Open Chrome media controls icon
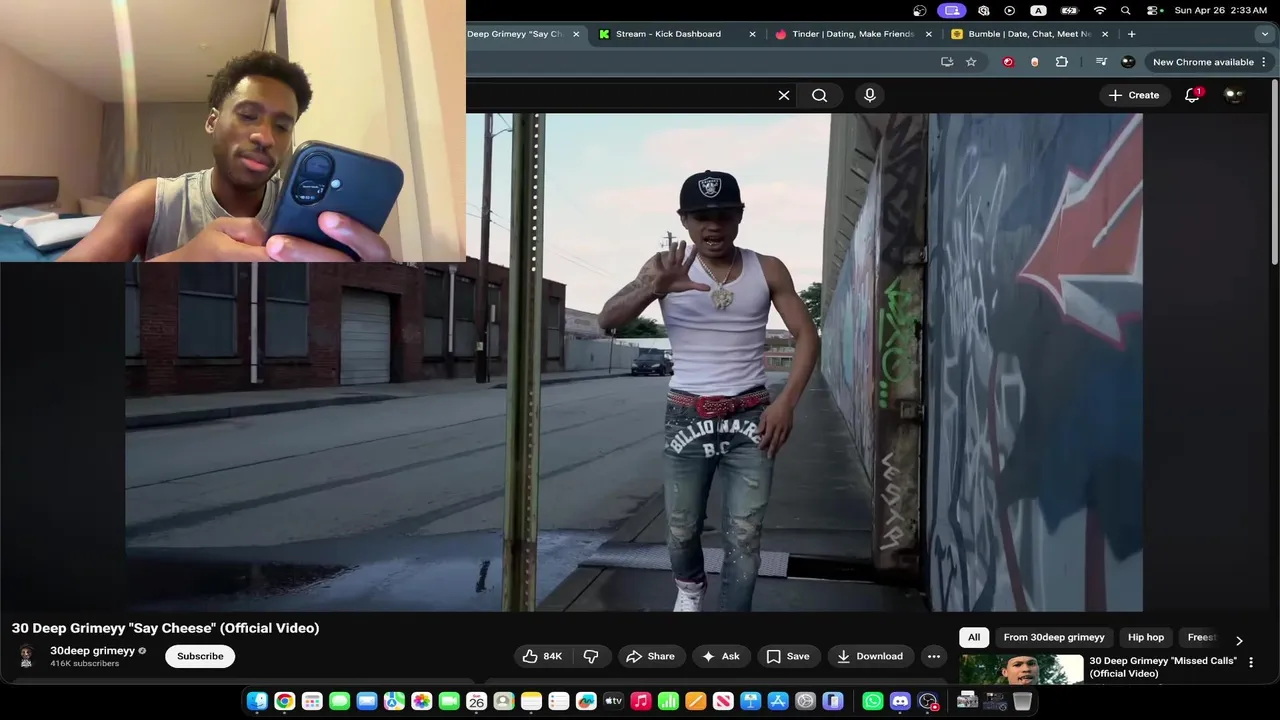Screen dimensions: 1280x720 [1101, 62]
